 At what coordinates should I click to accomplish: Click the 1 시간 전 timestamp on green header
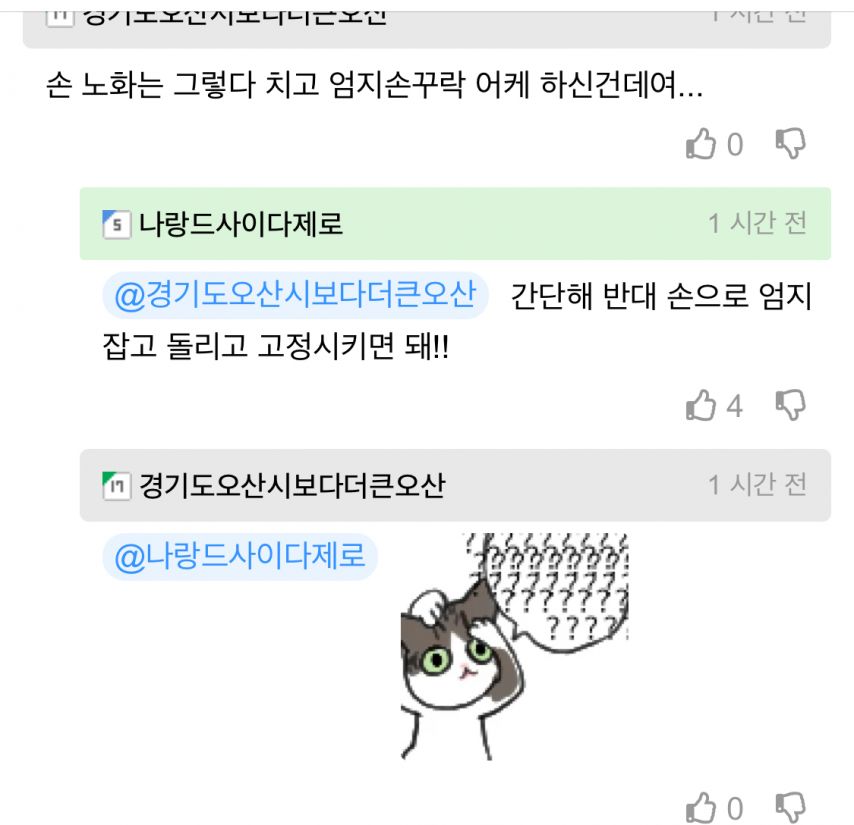tap(757, 223)
